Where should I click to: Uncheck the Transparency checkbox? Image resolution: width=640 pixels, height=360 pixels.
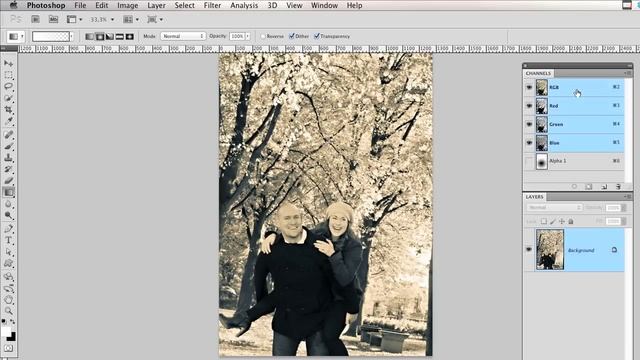pos(317,36)
